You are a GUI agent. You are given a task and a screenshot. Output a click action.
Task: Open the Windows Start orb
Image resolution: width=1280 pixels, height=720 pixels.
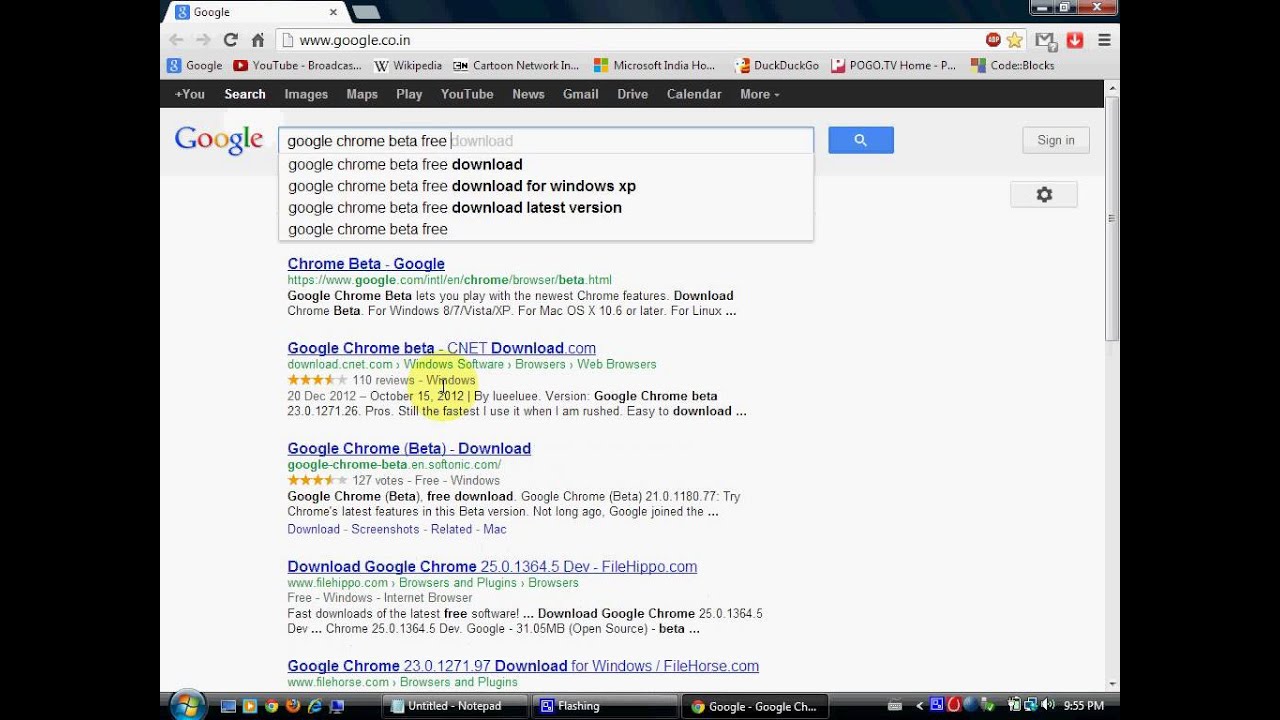[187, 705]
